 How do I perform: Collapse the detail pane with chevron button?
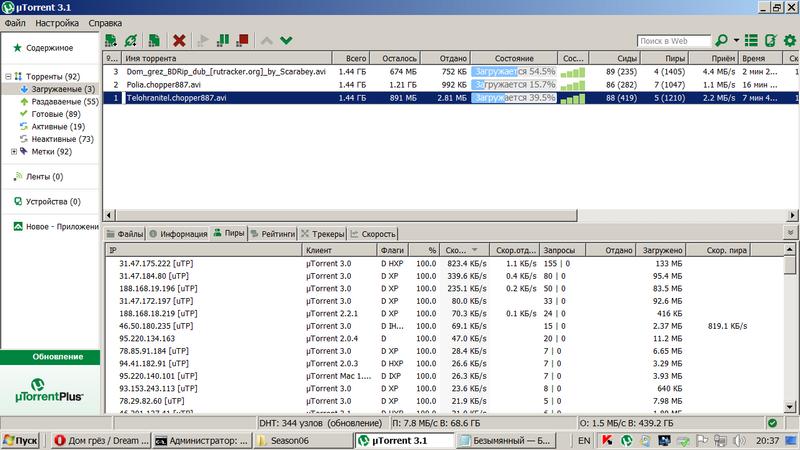pyautogui.click(x=790, y=233)
